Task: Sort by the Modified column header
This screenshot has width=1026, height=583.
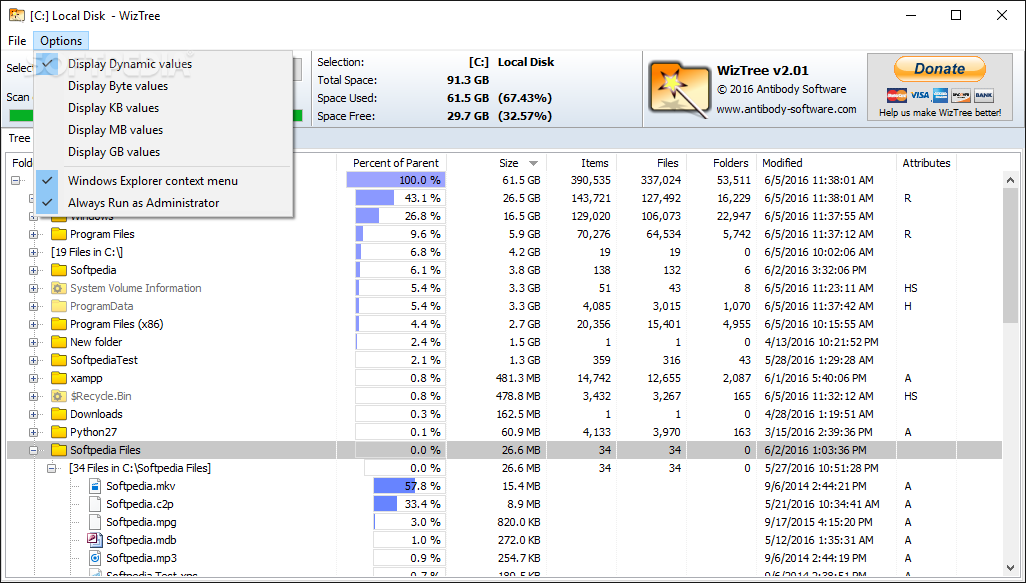Action: (826, 163)
